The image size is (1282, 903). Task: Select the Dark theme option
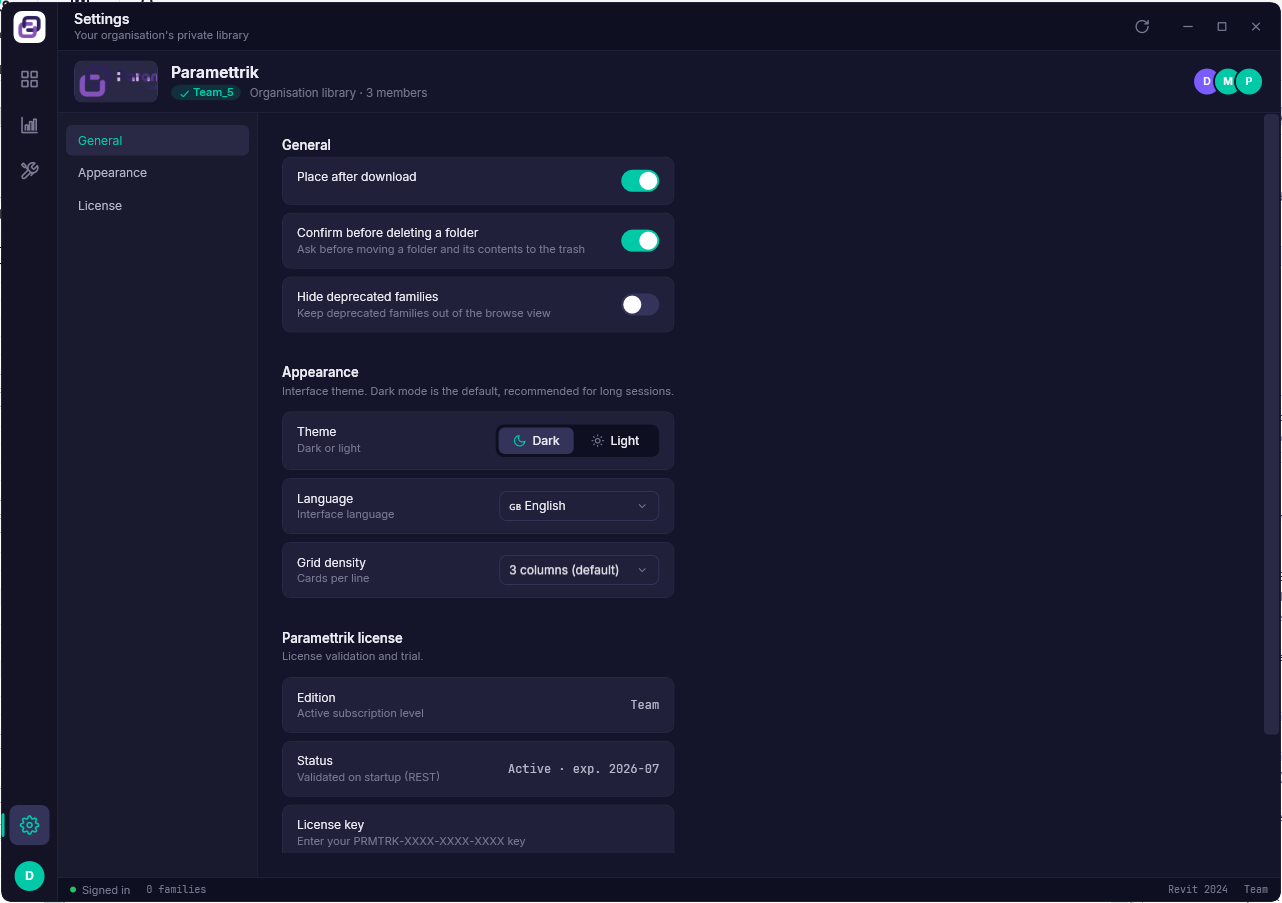(x=536, y=441)
